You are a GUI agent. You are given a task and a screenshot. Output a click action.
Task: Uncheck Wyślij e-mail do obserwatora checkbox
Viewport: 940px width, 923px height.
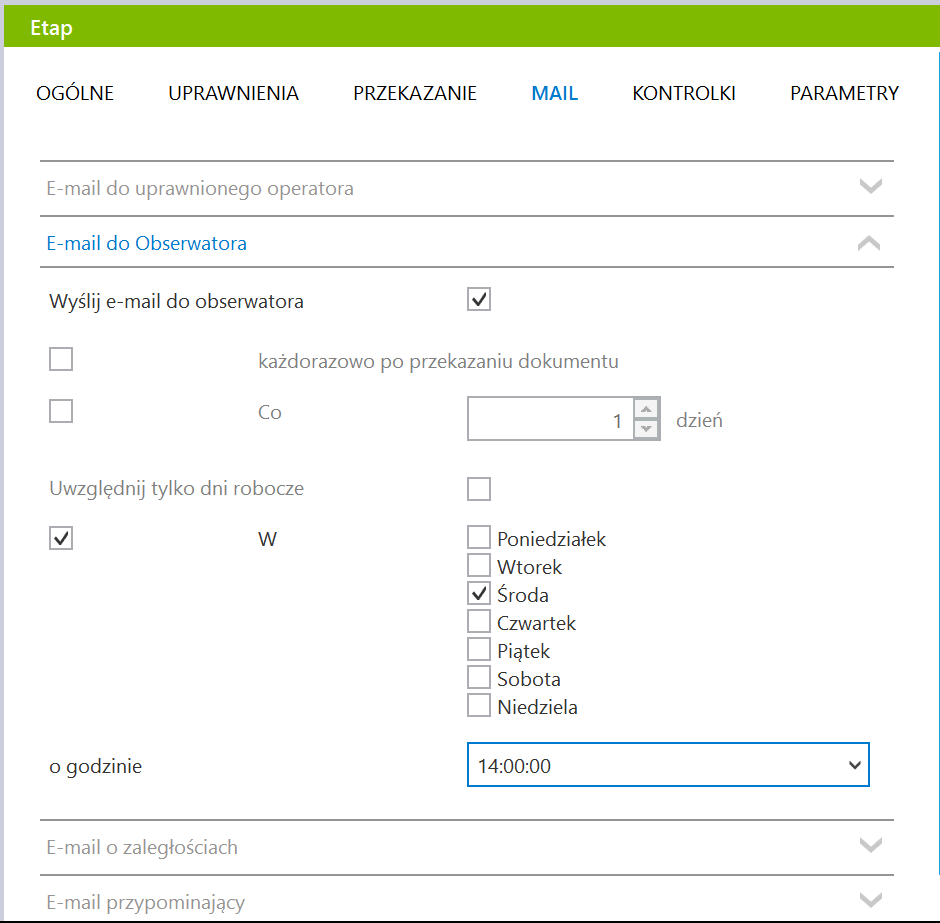pos(479,299)
